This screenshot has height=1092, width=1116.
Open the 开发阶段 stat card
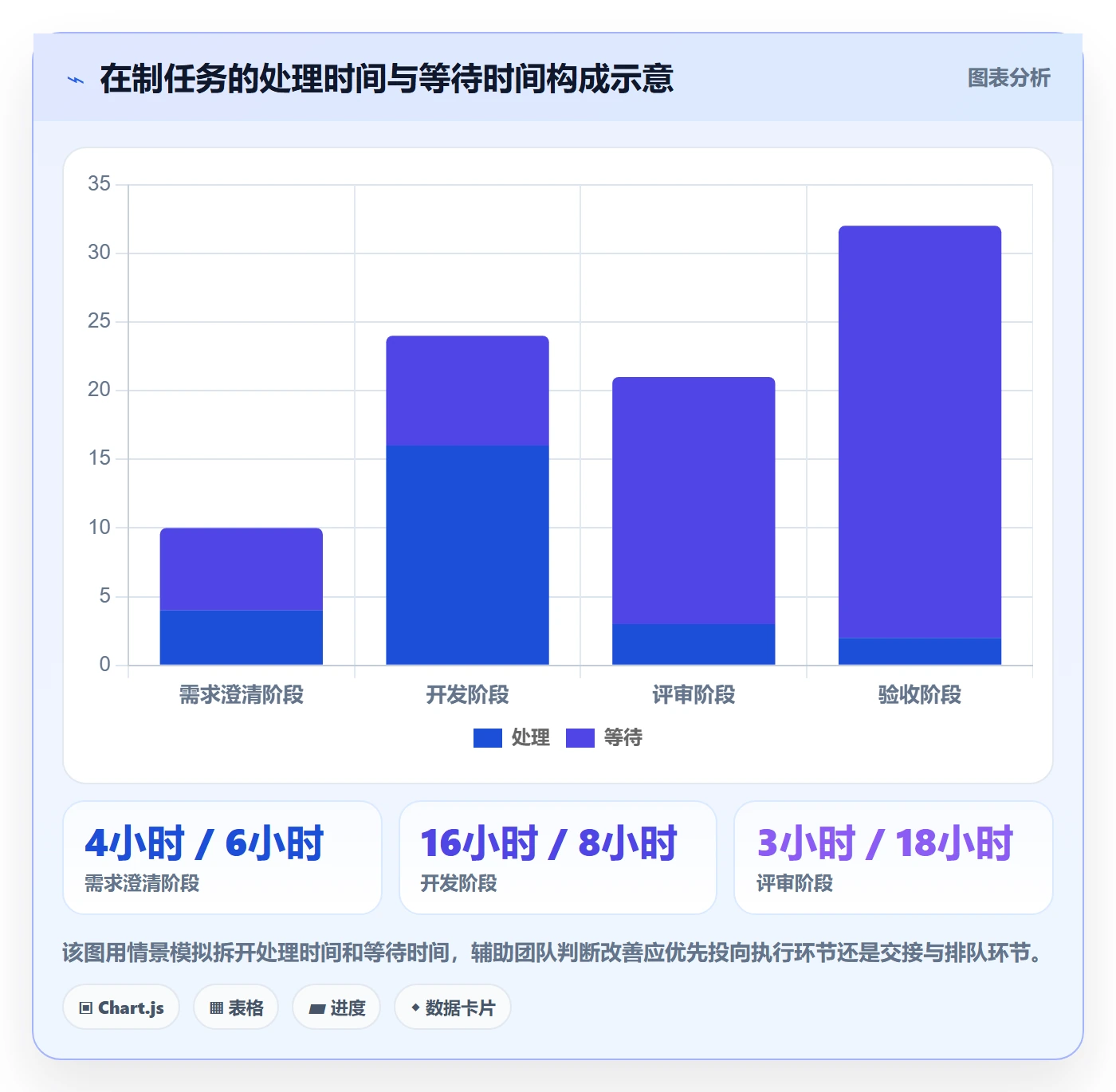tap(558, 858)
